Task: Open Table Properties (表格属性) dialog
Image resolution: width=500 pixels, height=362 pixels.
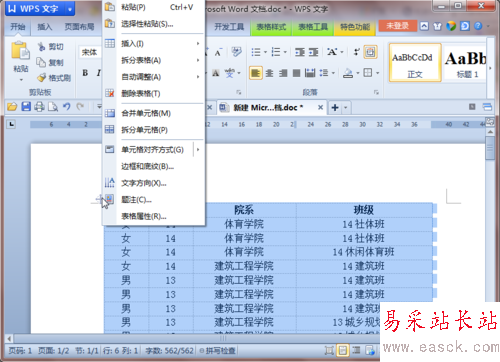Action: pos(153,216)
